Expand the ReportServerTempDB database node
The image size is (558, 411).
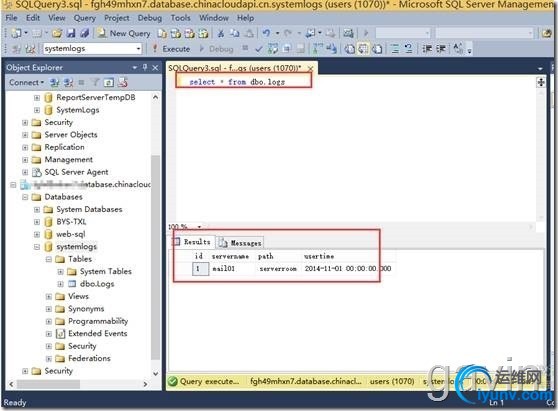(37, 98)
